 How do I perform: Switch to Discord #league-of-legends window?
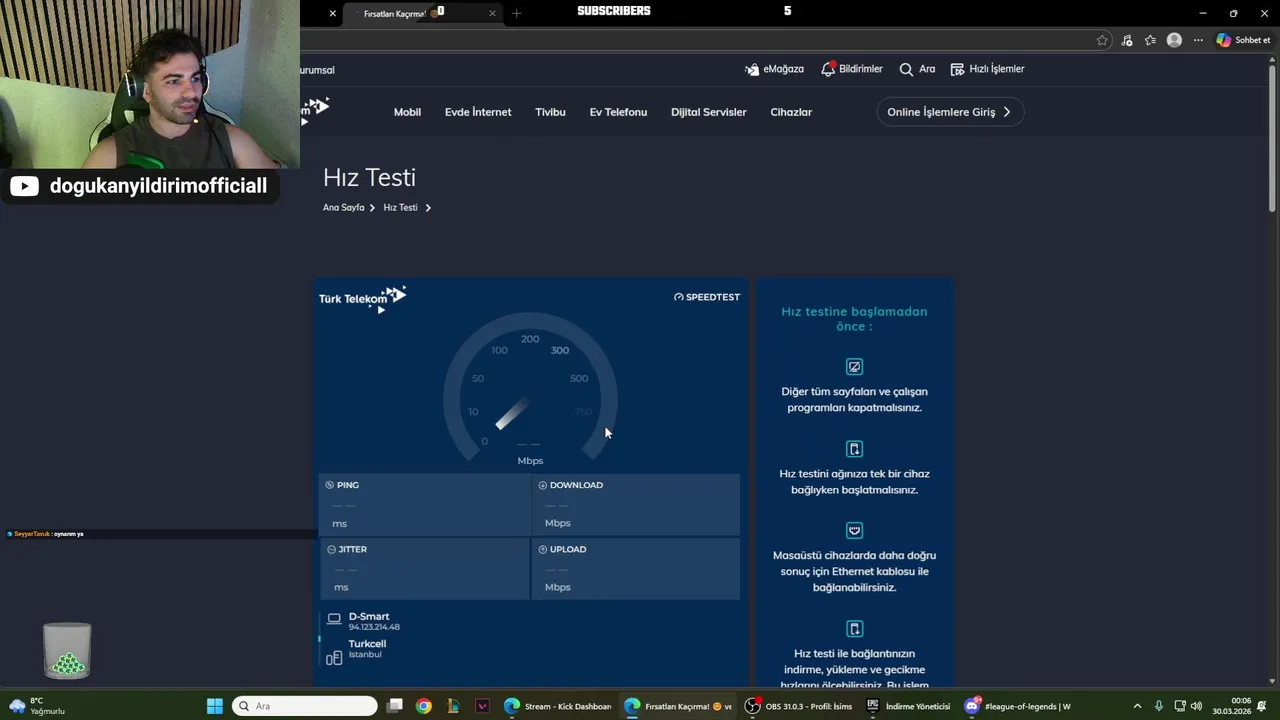pos(1017,706)
